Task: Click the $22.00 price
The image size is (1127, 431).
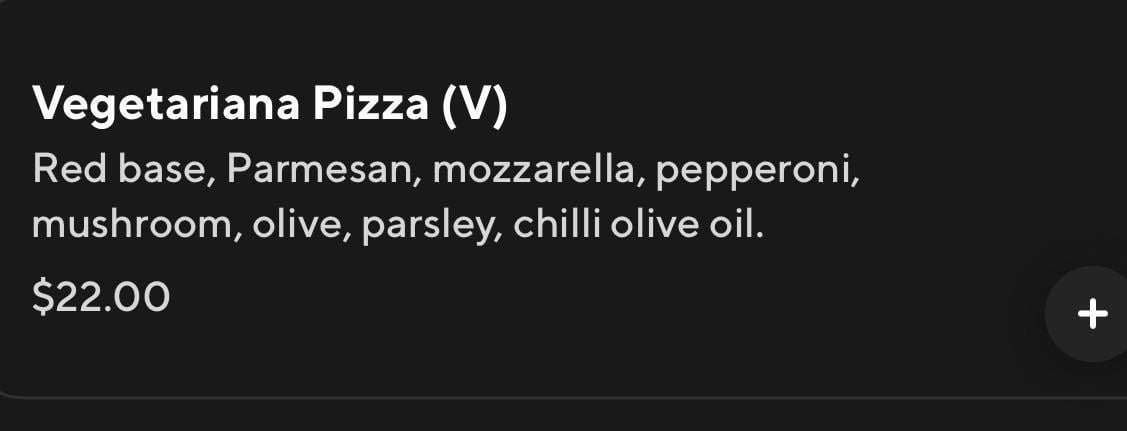Action: point(101,297)
